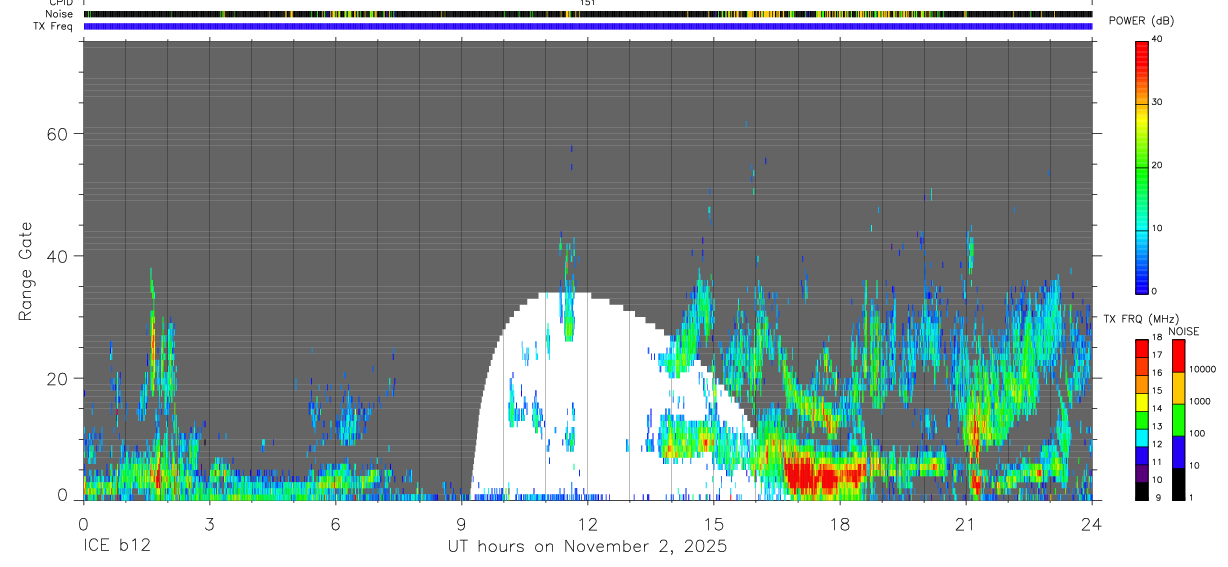
Task: Click the black segment of the NOISE scale
Action: click(x=1178, y=484)
